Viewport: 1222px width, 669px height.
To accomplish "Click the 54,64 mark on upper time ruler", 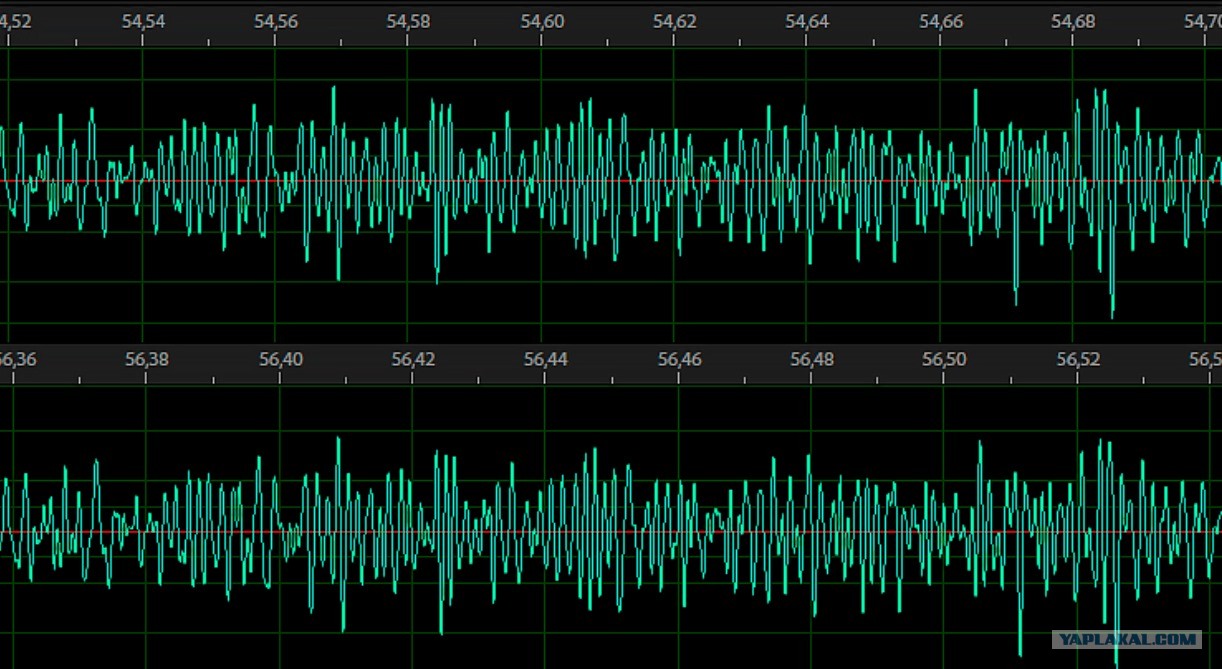I will tap(808, 21).
